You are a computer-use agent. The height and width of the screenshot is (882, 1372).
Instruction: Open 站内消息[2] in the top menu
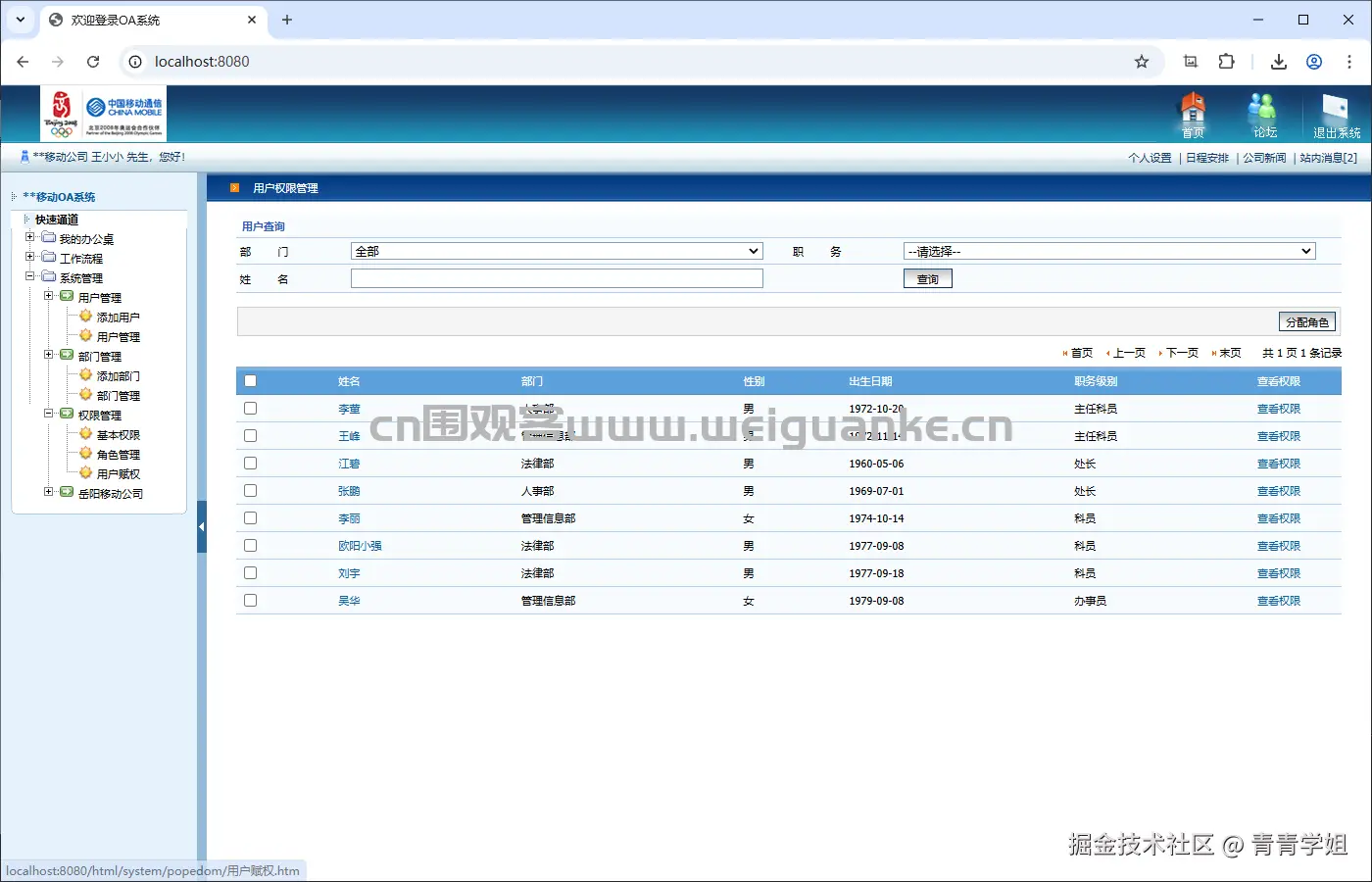(1329, 158)
